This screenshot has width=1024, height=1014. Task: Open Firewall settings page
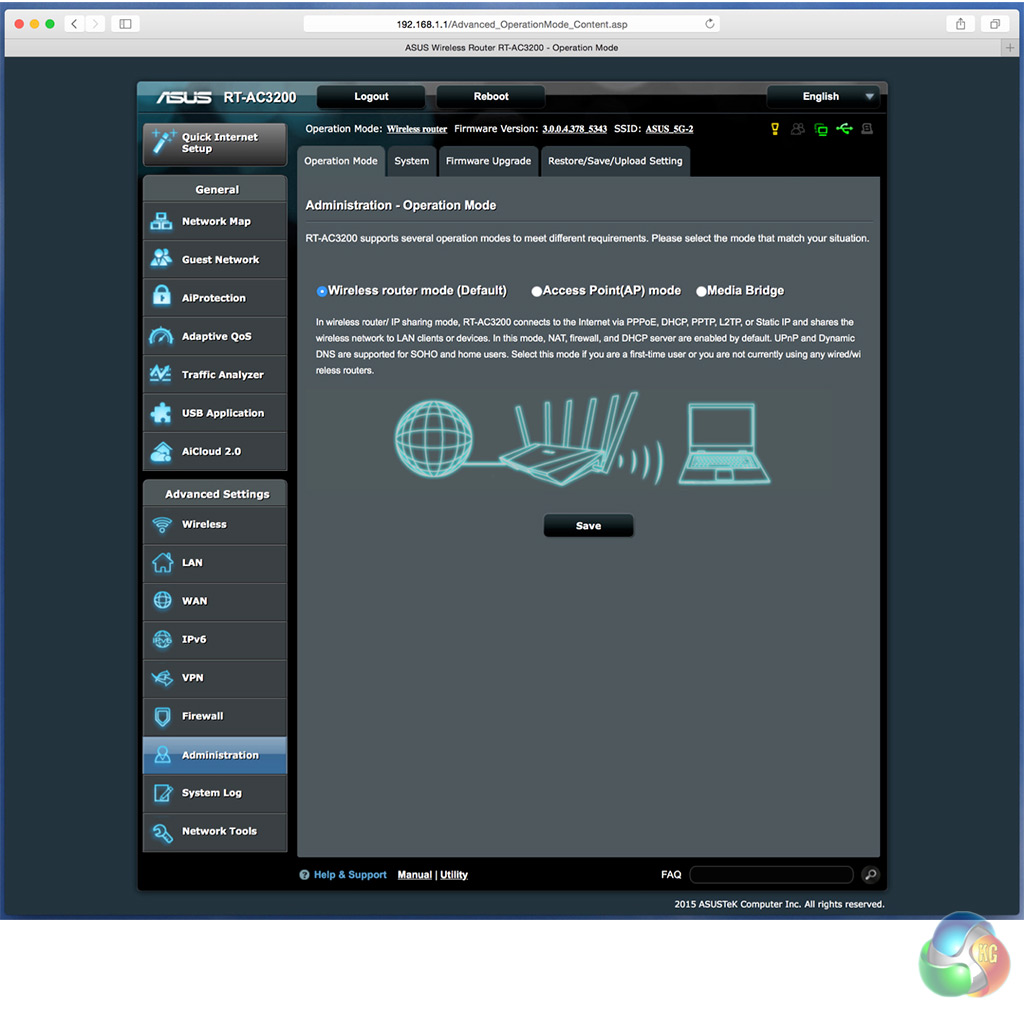pos(215,716)
